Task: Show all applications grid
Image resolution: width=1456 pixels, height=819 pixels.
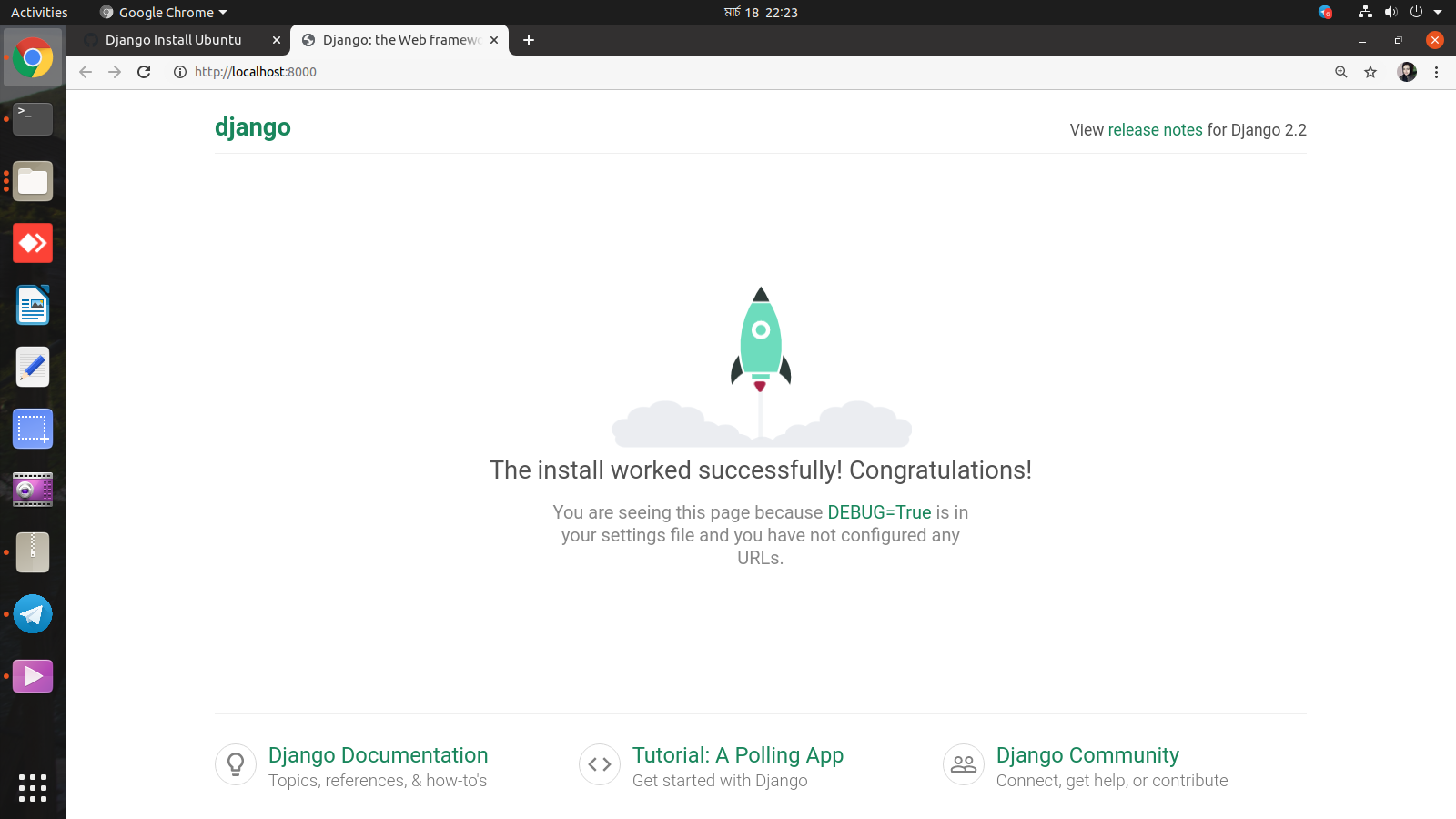Action: click(33, 788)
